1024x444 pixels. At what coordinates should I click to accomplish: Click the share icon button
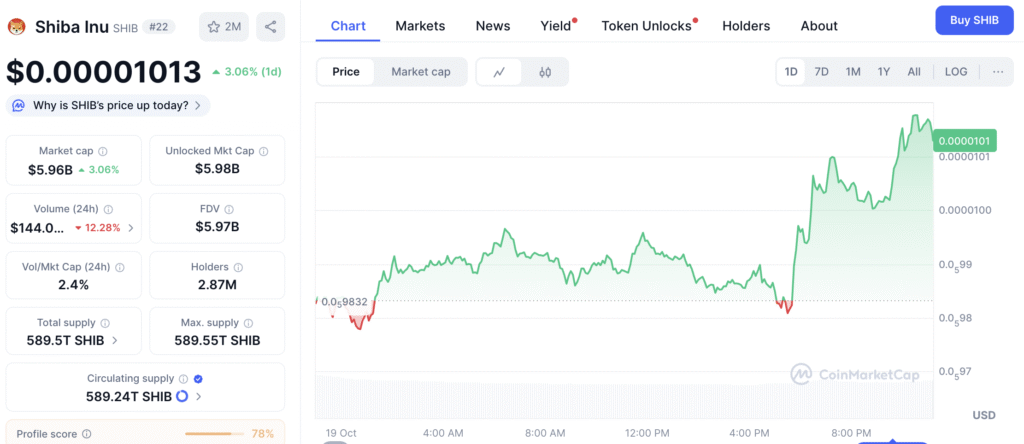pyautogui.click(x=270, y=27)
